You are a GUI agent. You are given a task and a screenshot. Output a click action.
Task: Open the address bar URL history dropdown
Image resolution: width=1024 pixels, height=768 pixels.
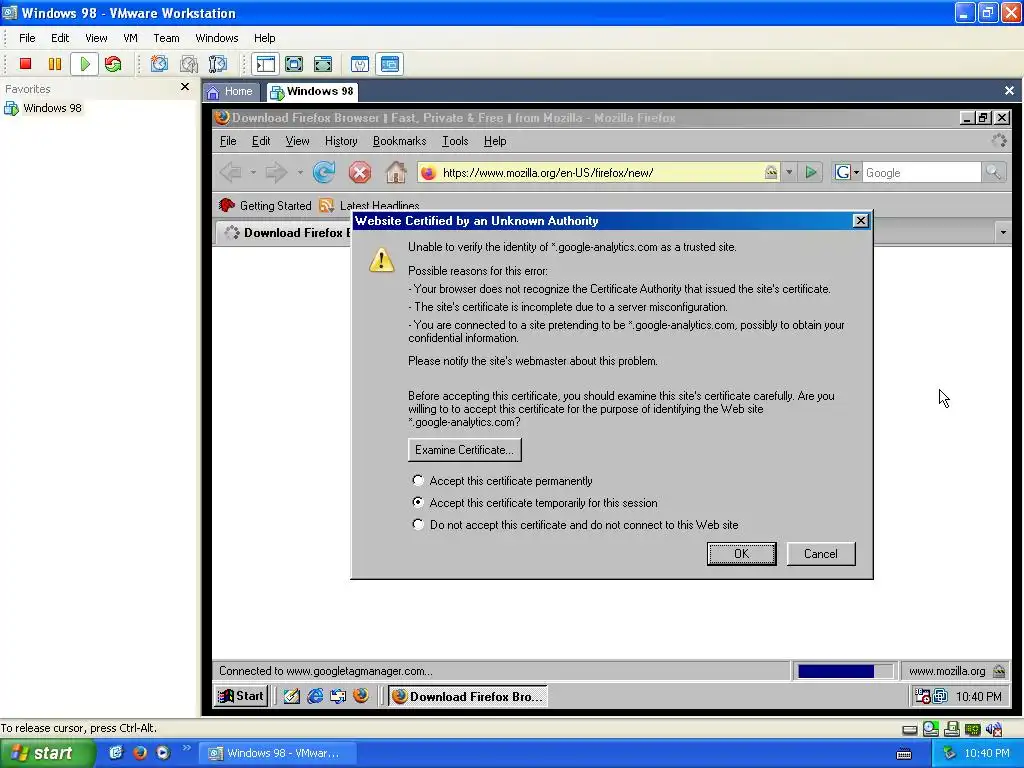[x=789, y=172]
